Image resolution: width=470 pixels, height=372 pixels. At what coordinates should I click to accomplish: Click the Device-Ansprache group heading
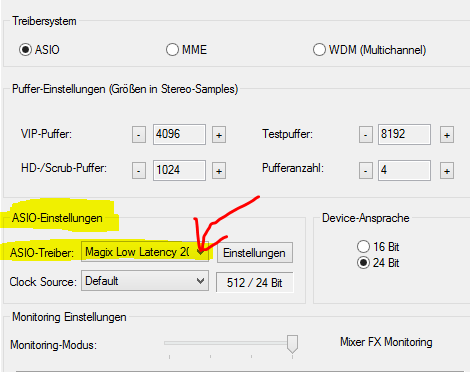click(x=366, y=218)
